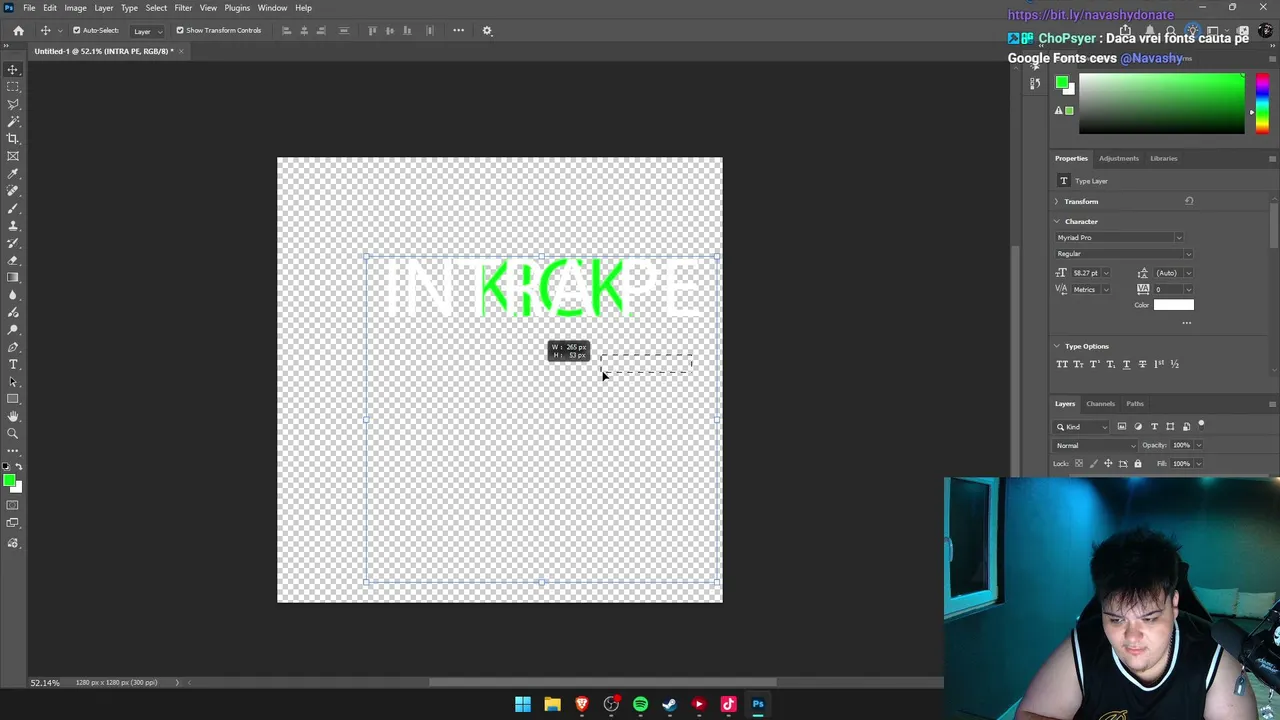
Task: Open the Image menu
Action: pos(75,8)
